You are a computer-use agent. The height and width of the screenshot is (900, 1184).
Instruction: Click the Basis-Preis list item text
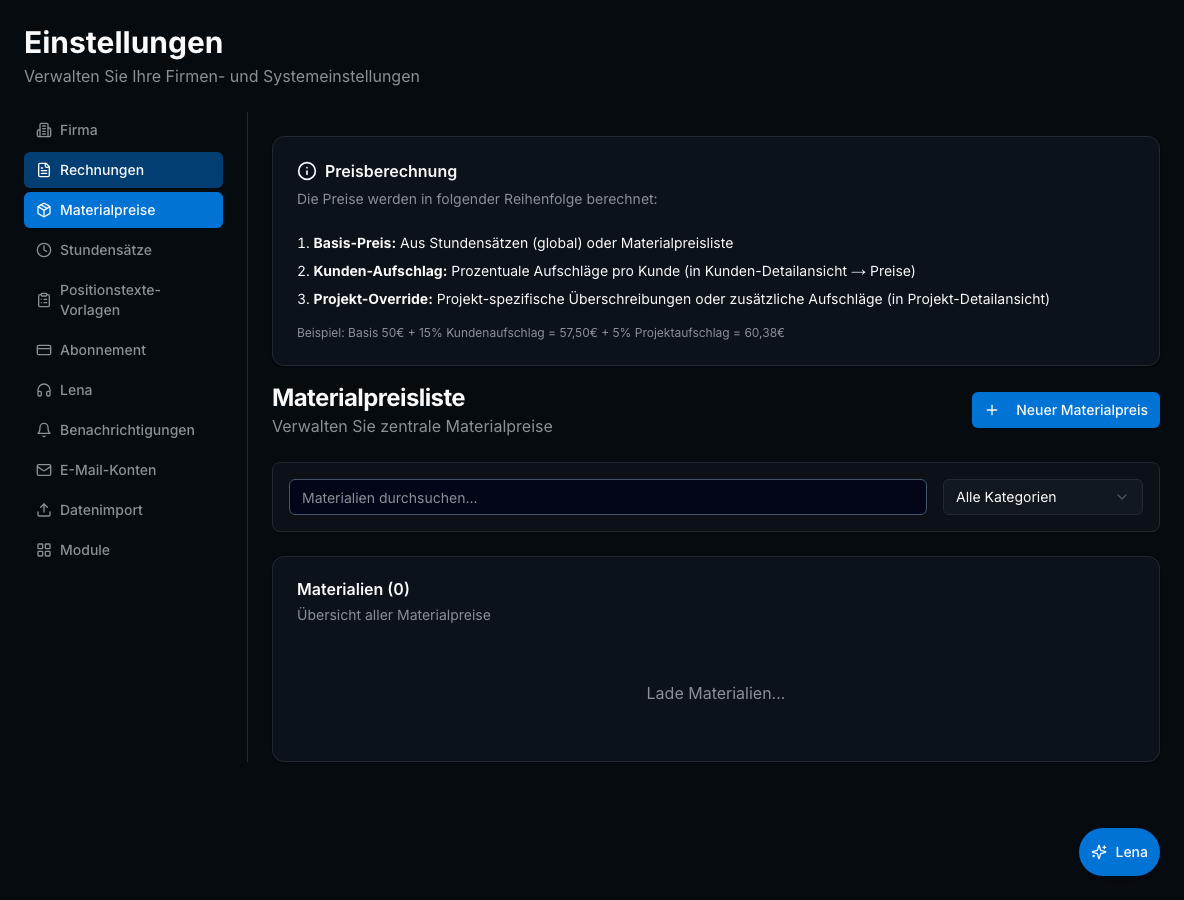515,243
